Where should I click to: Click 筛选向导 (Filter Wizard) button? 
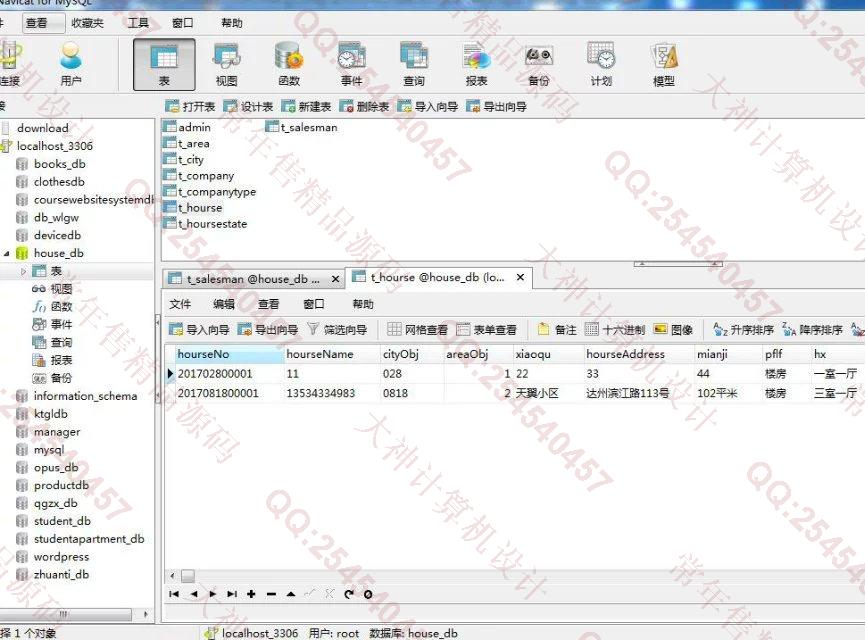pyautogui.click(x=337, y=329)
